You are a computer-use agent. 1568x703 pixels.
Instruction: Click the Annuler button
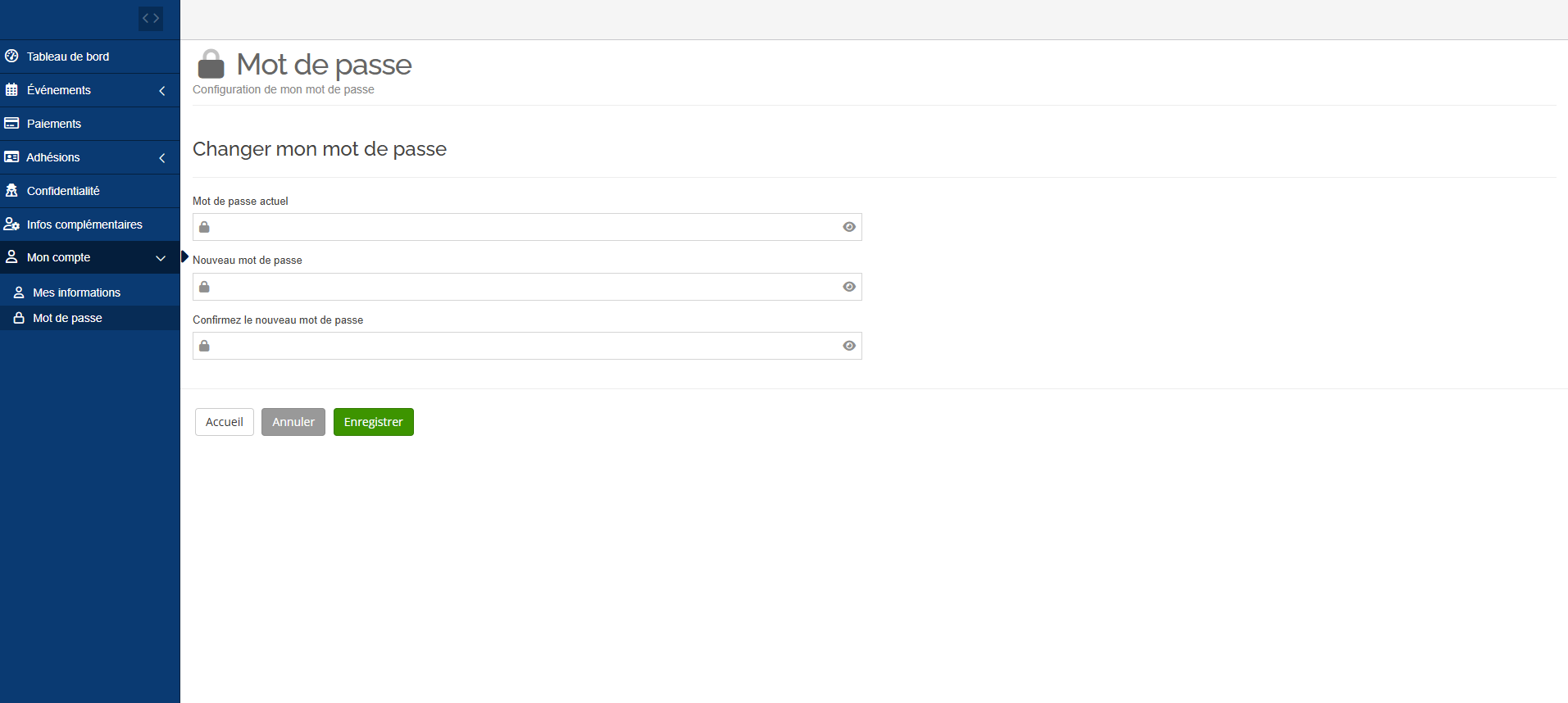(x=293, y=422)
